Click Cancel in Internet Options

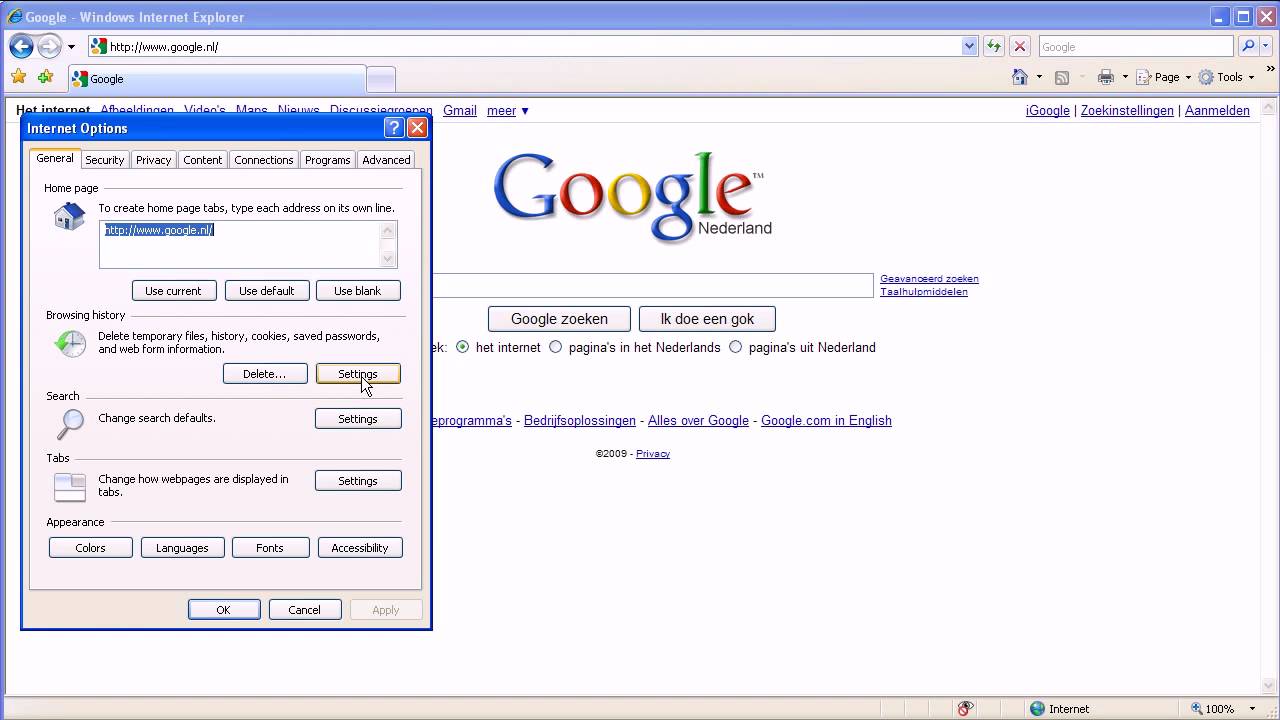coord(305,610)
